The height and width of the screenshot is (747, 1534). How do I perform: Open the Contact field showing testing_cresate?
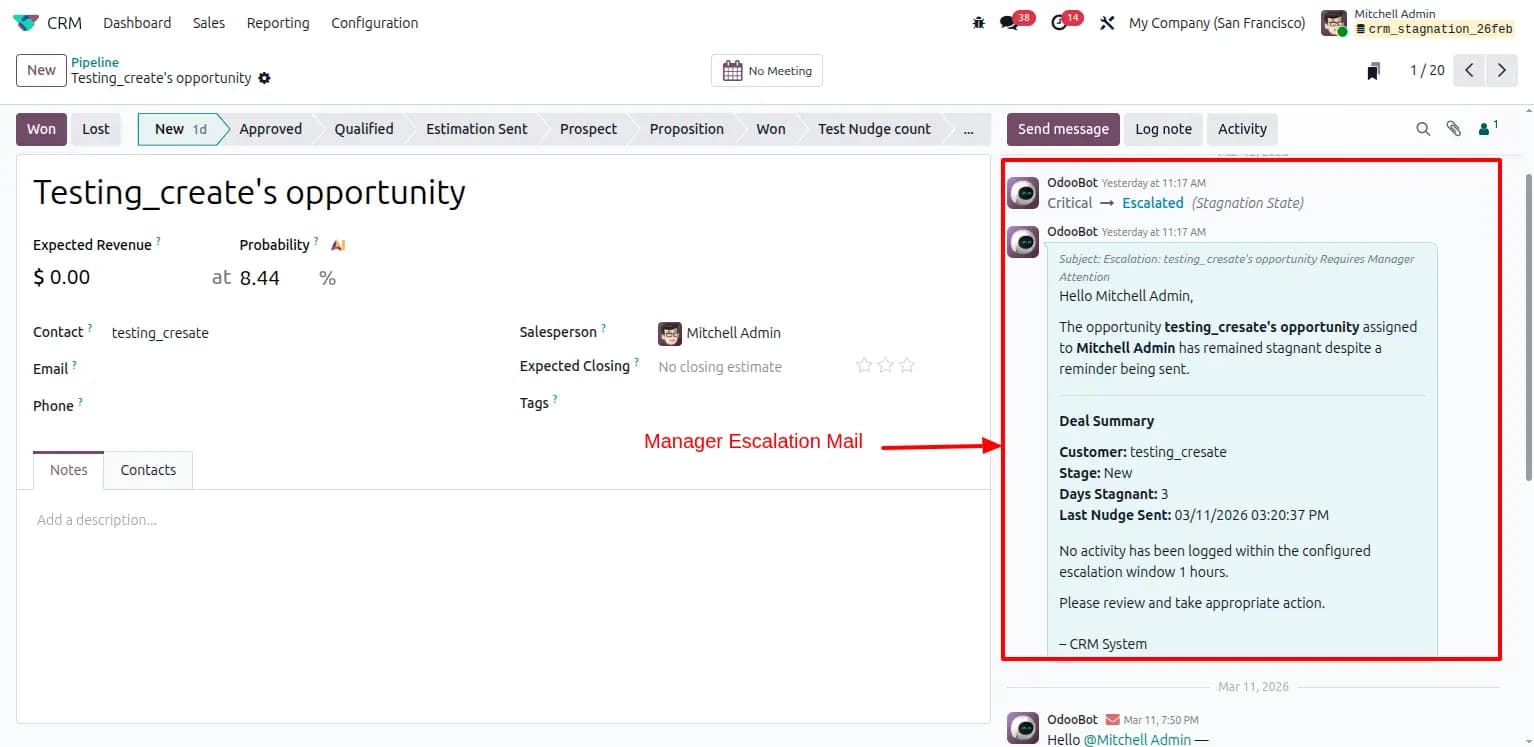click(x=160, y=333)
